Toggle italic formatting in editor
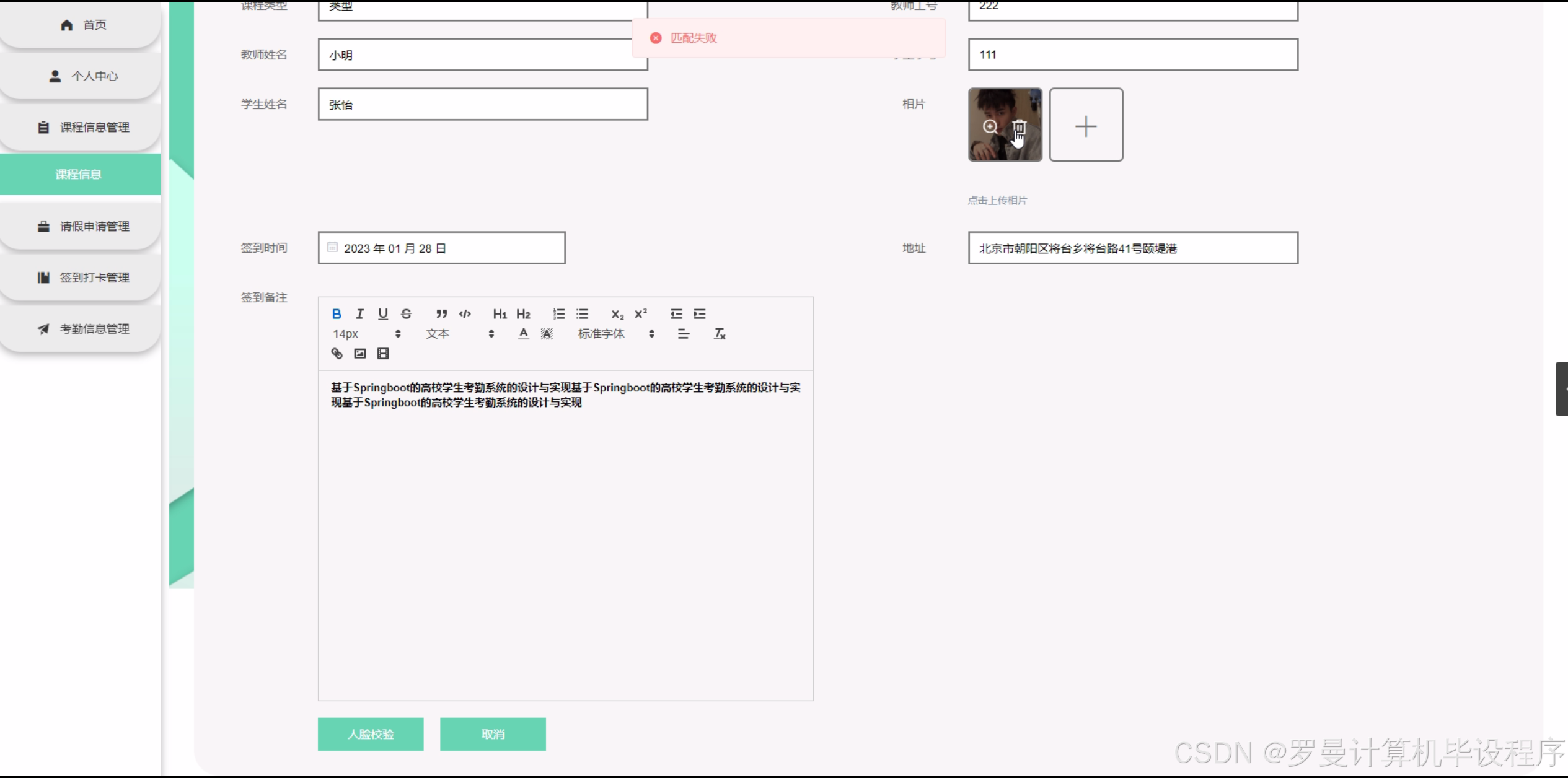Screen dimensions: 1568x778 click(359, 314)
